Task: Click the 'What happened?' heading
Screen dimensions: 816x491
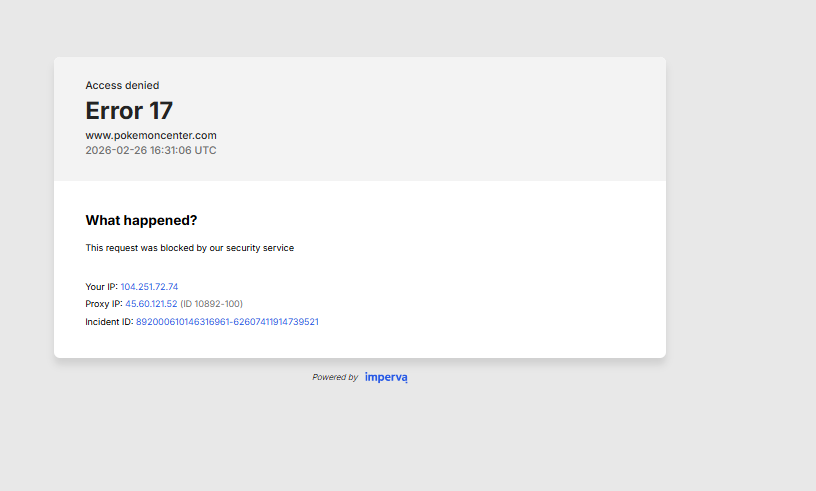Action: click(141, 220)
